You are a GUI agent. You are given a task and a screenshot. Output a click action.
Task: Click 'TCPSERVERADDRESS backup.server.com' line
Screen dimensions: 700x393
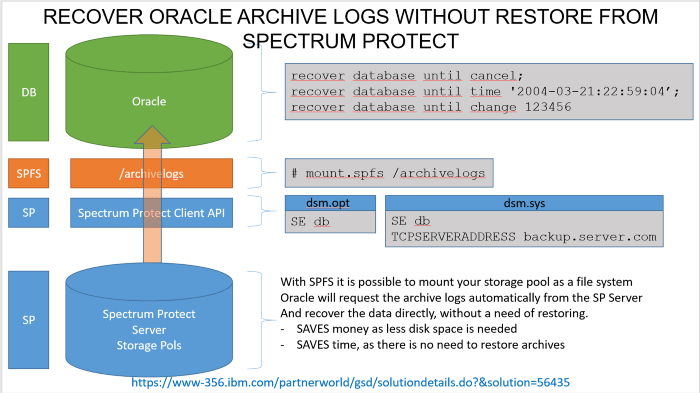coord(524,237)
